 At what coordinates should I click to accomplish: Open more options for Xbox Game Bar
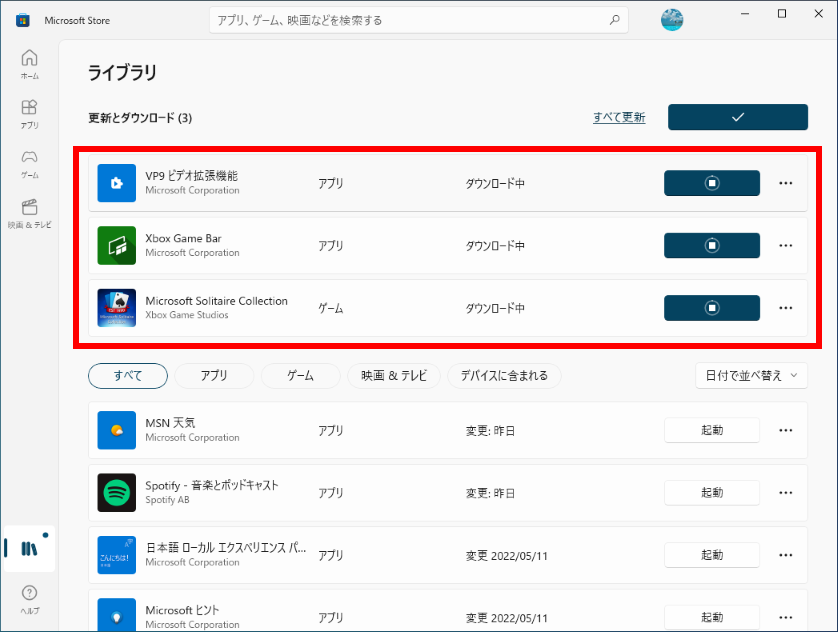click(786, 246)
